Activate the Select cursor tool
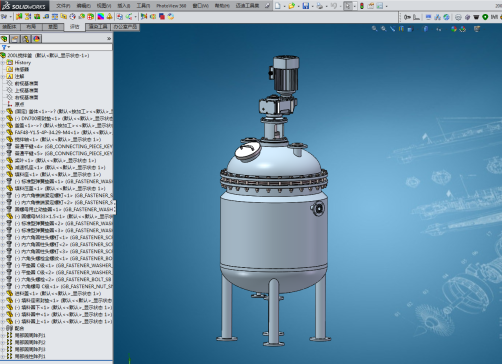The width and height of the screenshot is (502, 364). pos(348,6)
